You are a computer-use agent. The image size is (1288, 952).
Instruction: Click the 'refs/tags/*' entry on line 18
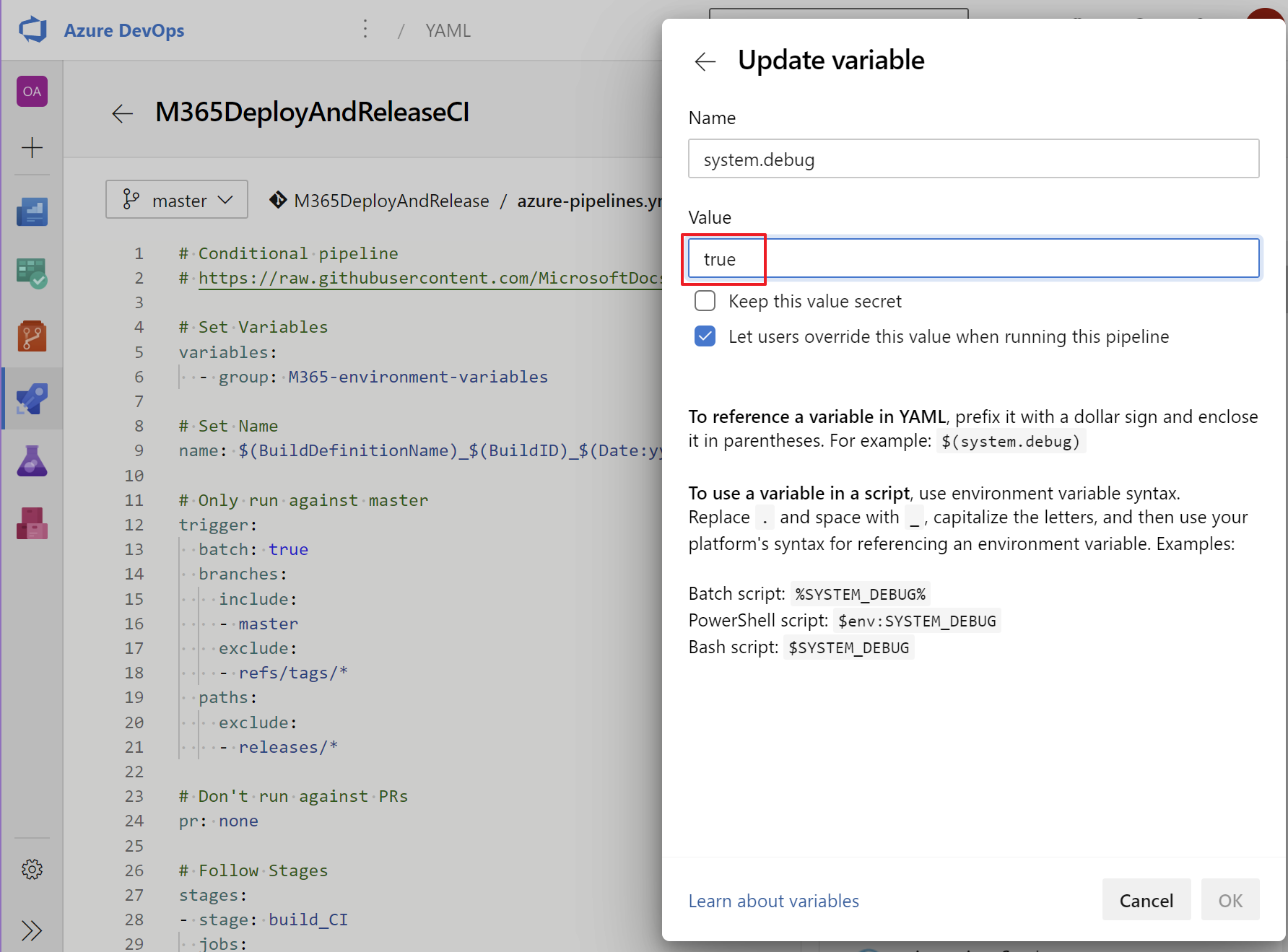tap(293, 673)
